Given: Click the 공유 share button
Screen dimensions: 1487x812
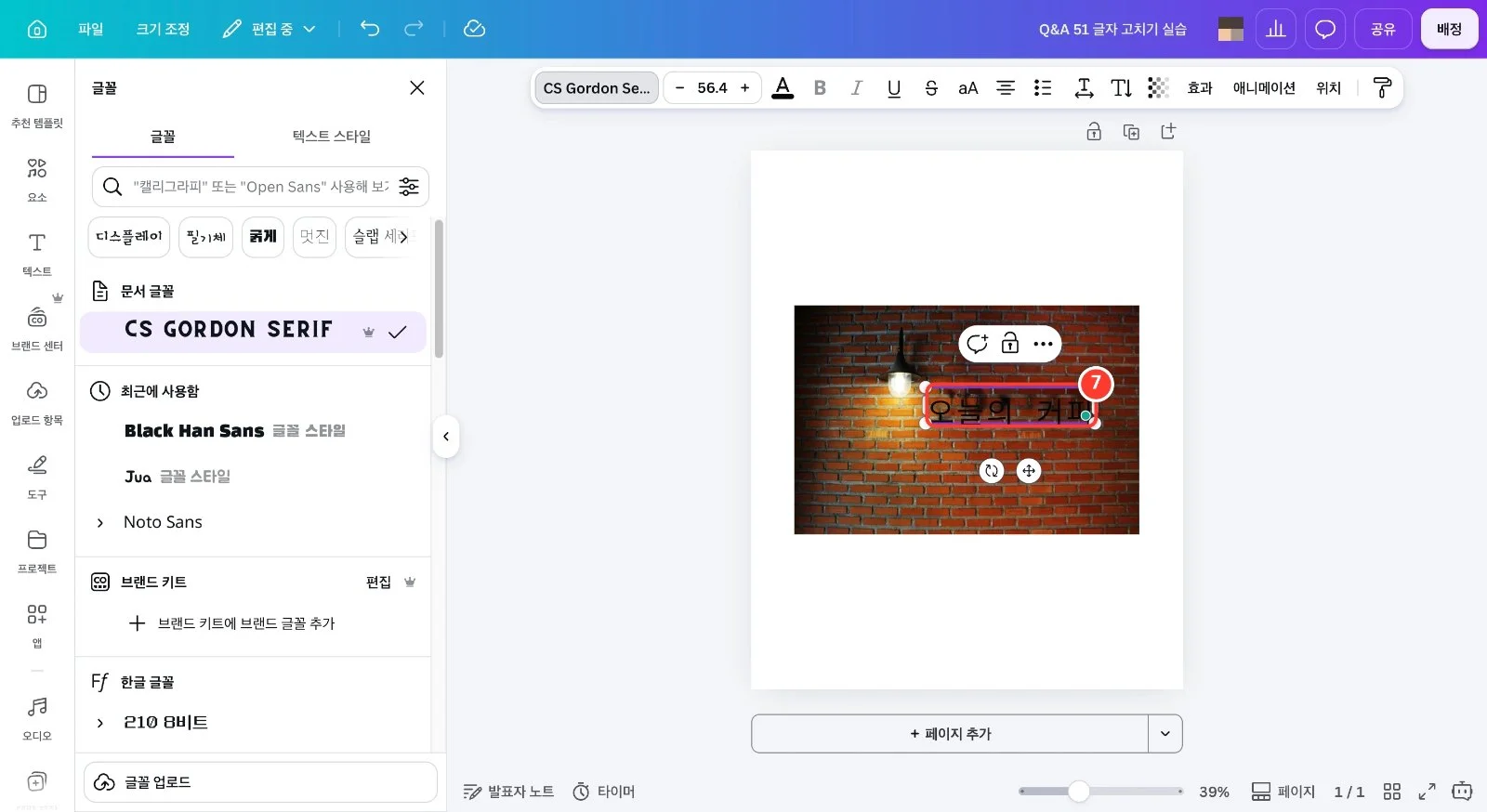Looking at the screenshot, I should tap(1383, 29).
